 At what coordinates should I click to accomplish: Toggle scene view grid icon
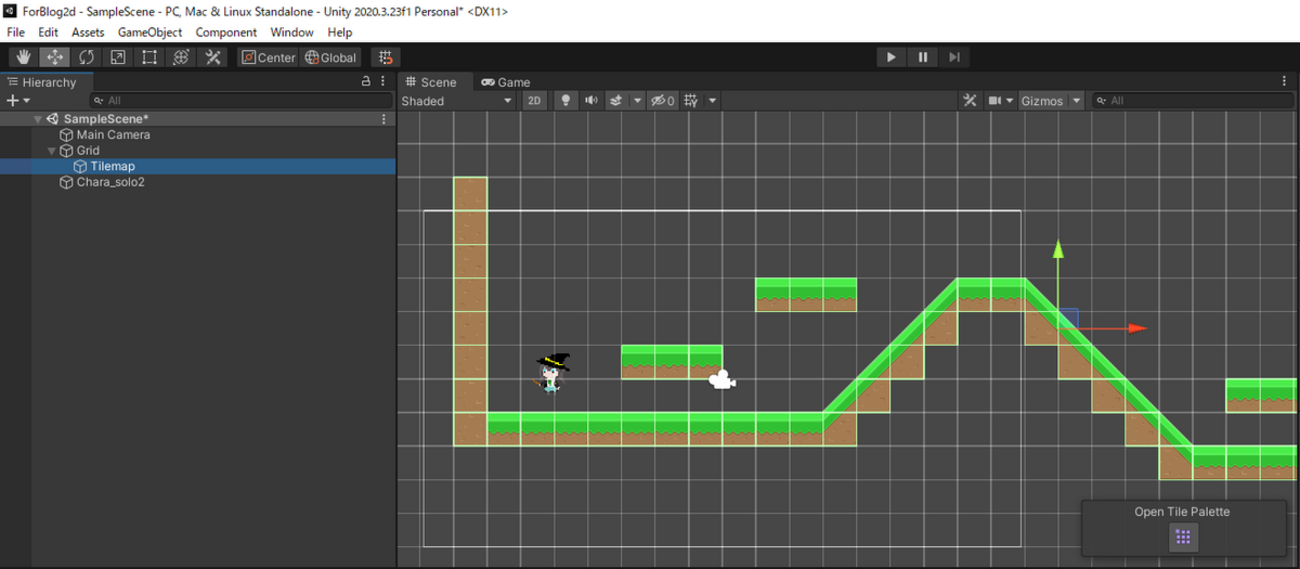(x=691, y=100)
